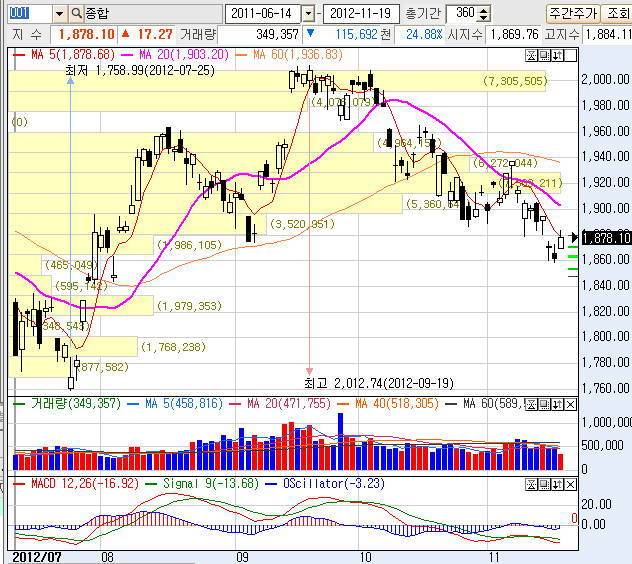Screen dimensions: 632x564
Task: Click the MACD panel up-down arrows icon
Action: click(x=557, y=485)
